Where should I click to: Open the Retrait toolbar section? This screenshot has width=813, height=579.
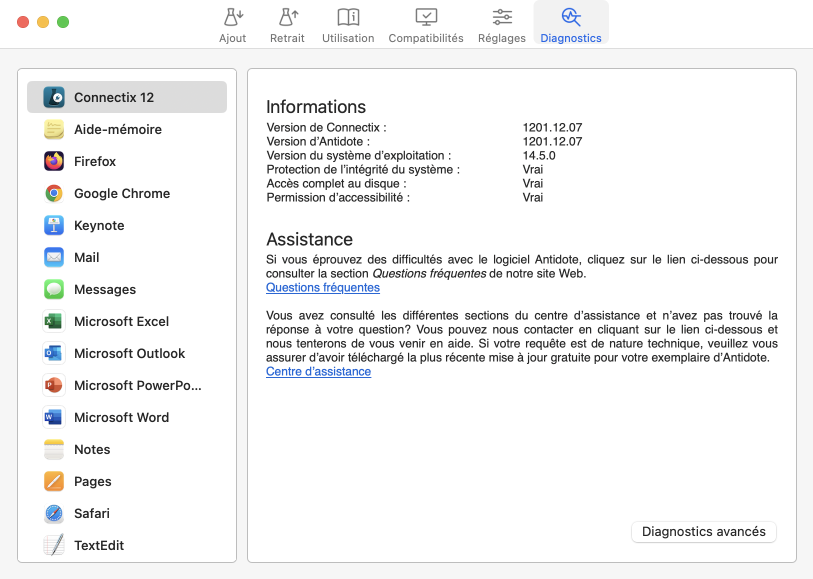(287, 24)
